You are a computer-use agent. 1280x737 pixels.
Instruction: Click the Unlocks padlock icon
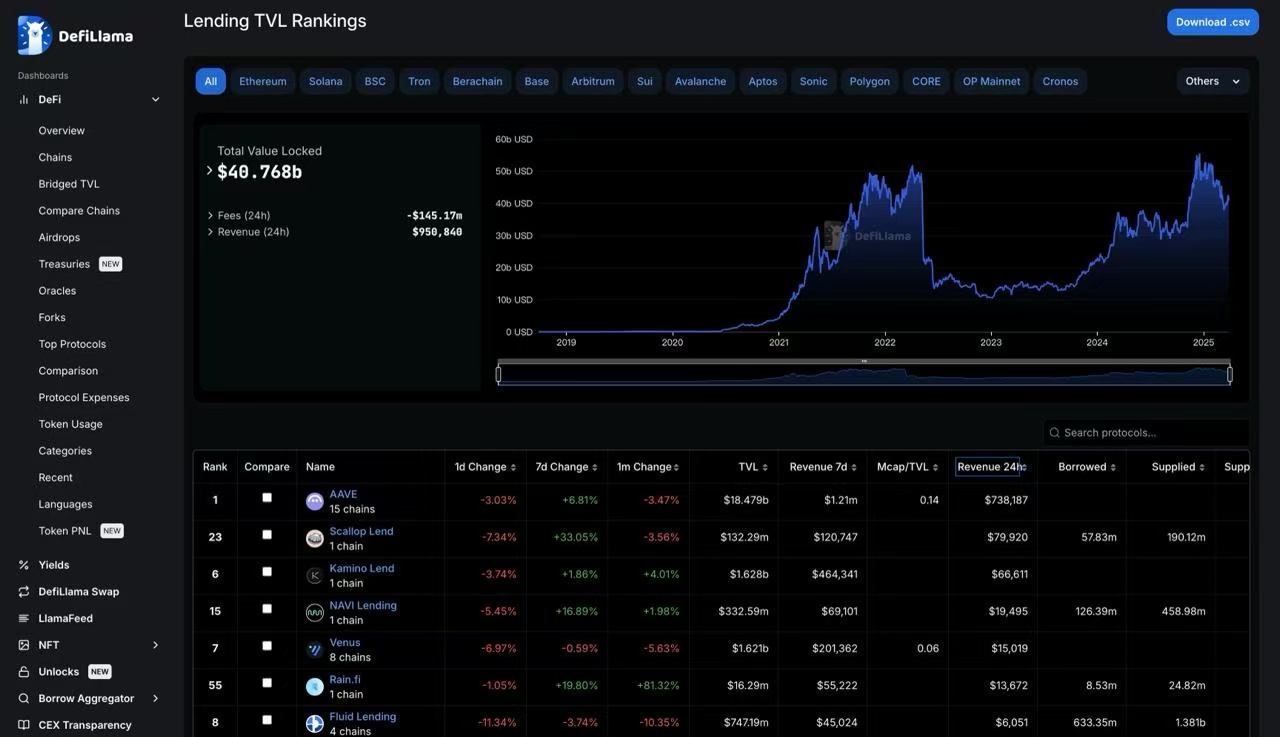pyautogui.click(x=24, y=672)
